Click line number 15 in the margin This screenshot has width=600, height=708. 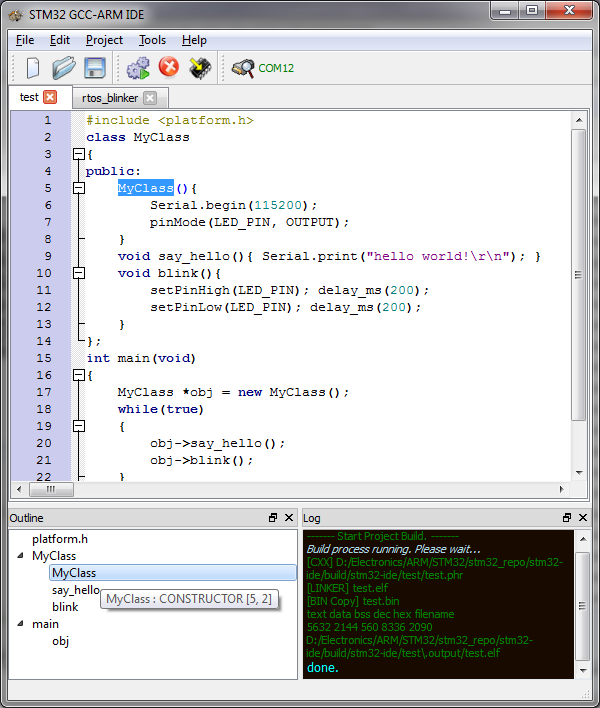click(44, 359)
